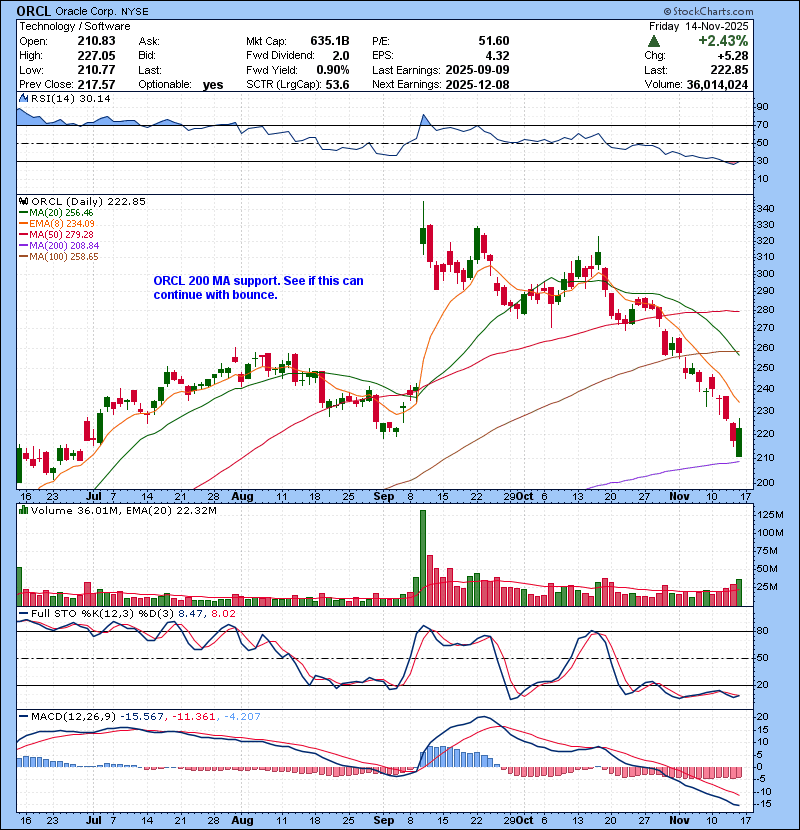The width and height of the screenshot is (800, 830).
Task: Click the ORCL (Daily) 222.85 chart title
Action: [88, 201]
